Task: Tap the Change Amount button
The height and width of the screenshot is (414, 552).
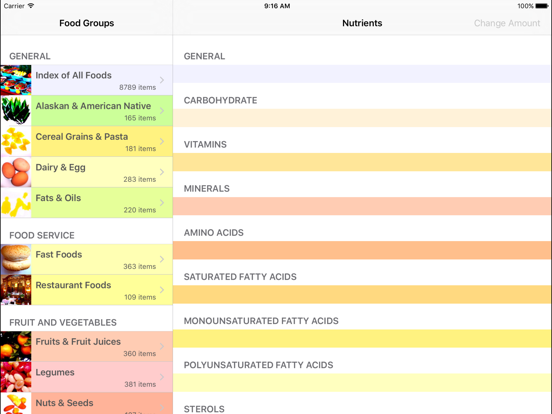Action: coord(507,23)
